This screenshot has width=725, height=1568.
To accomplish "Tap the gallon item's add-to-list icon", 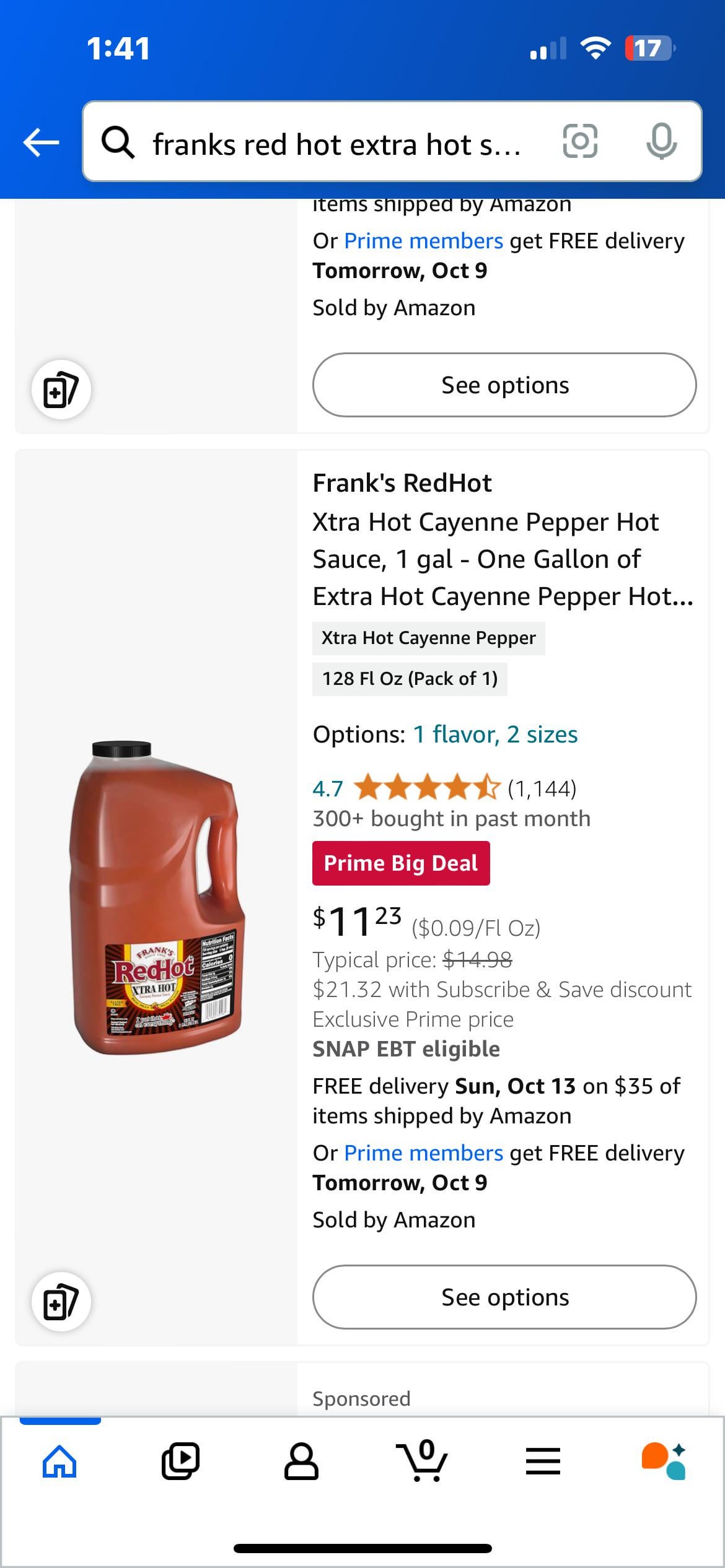I will click(x=61, y=1301).
